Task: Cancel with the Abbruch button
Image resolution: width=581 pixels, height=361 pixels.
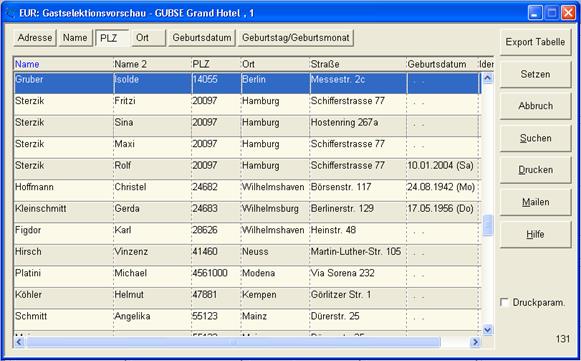Action: click(x=535, y=106)
